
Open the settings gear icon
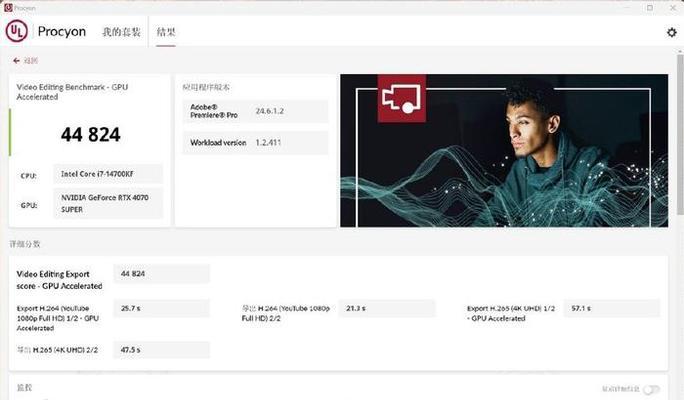coord(671,32)
